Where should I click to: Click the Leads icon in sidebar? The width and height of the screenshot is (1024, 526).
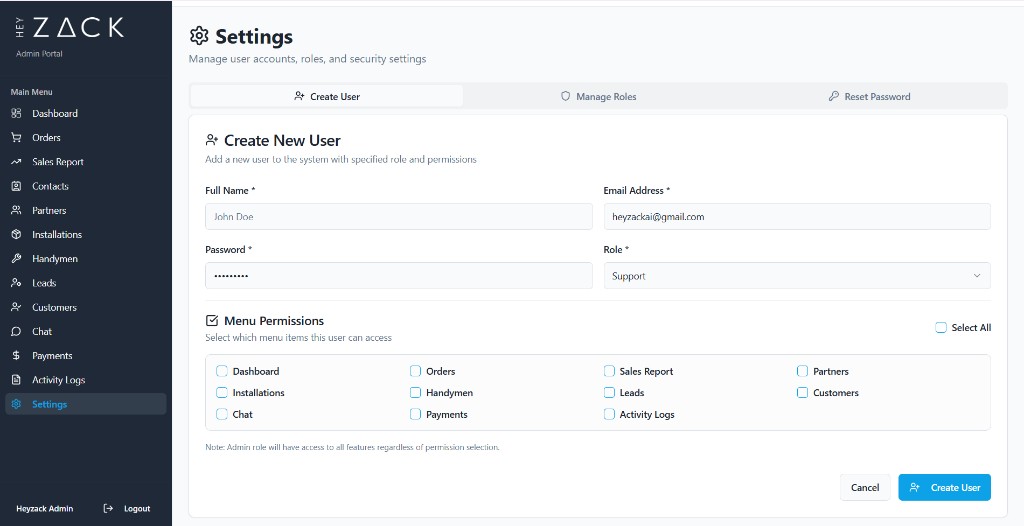pos(16,283)
